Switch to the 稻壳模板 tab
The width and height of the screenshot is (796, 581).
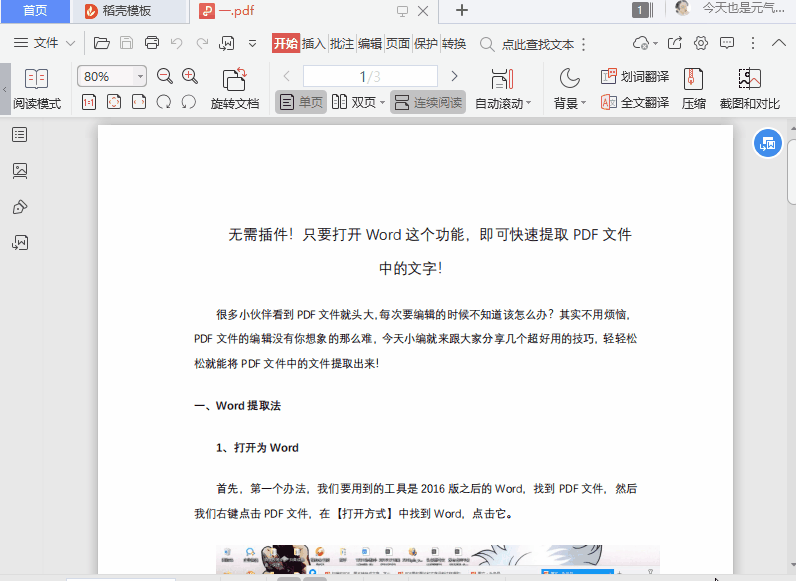click(x=127, y=11)
